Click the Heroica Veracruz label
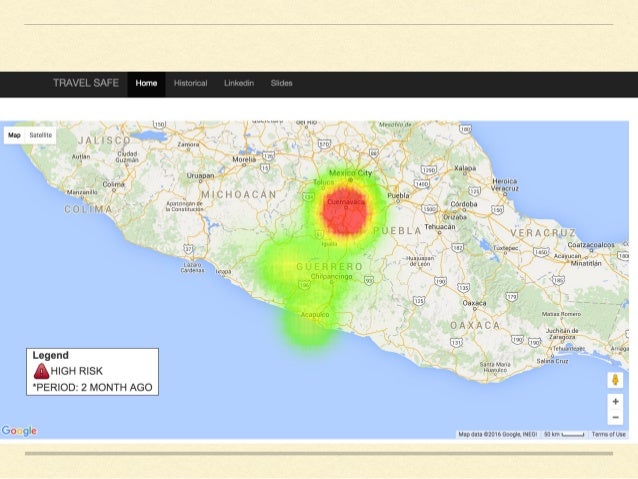The width and height of the screenshot is (638, 479). [505, 185]
